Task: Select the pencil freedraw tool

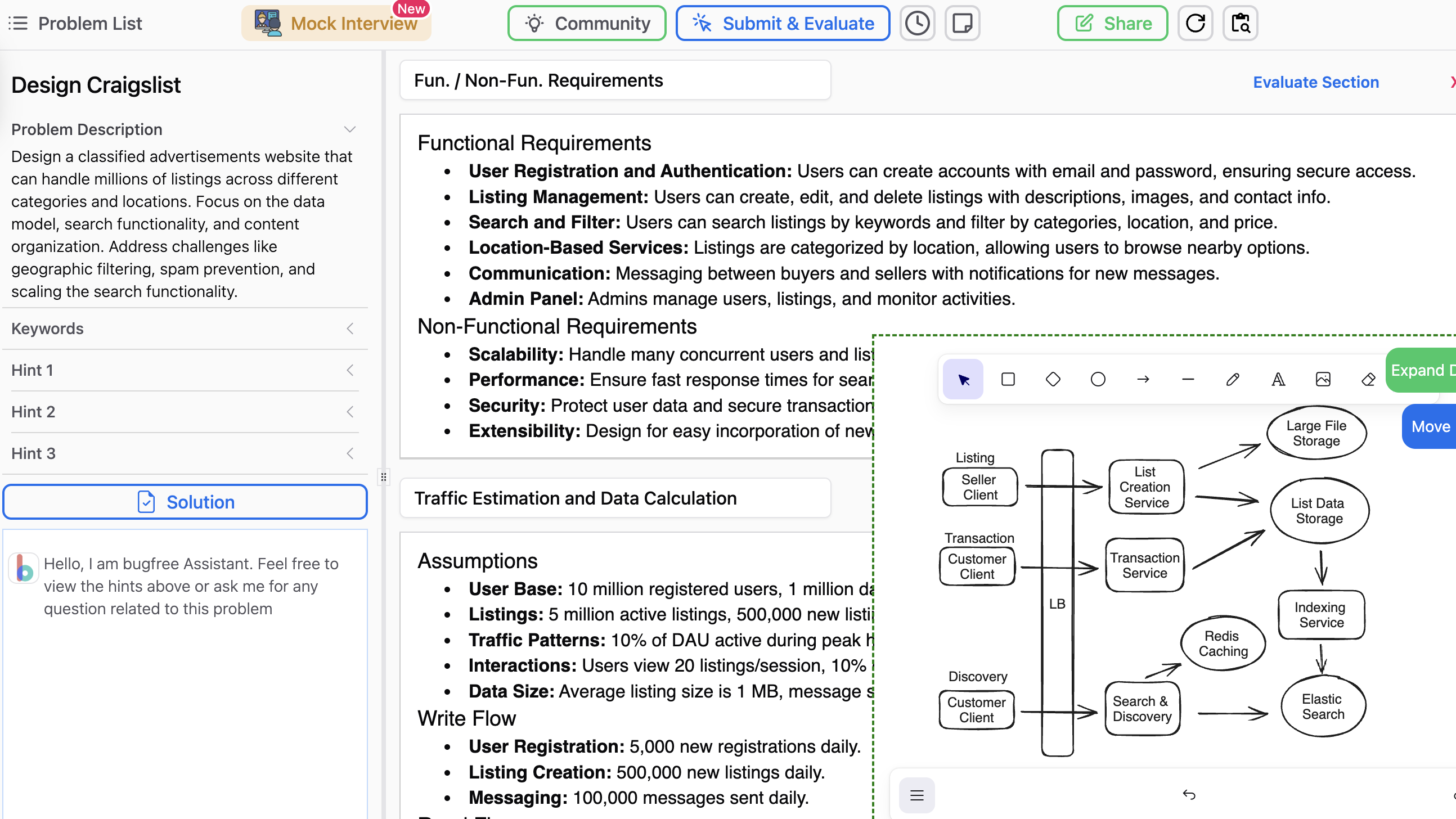Action: [x=1233, y=379]
